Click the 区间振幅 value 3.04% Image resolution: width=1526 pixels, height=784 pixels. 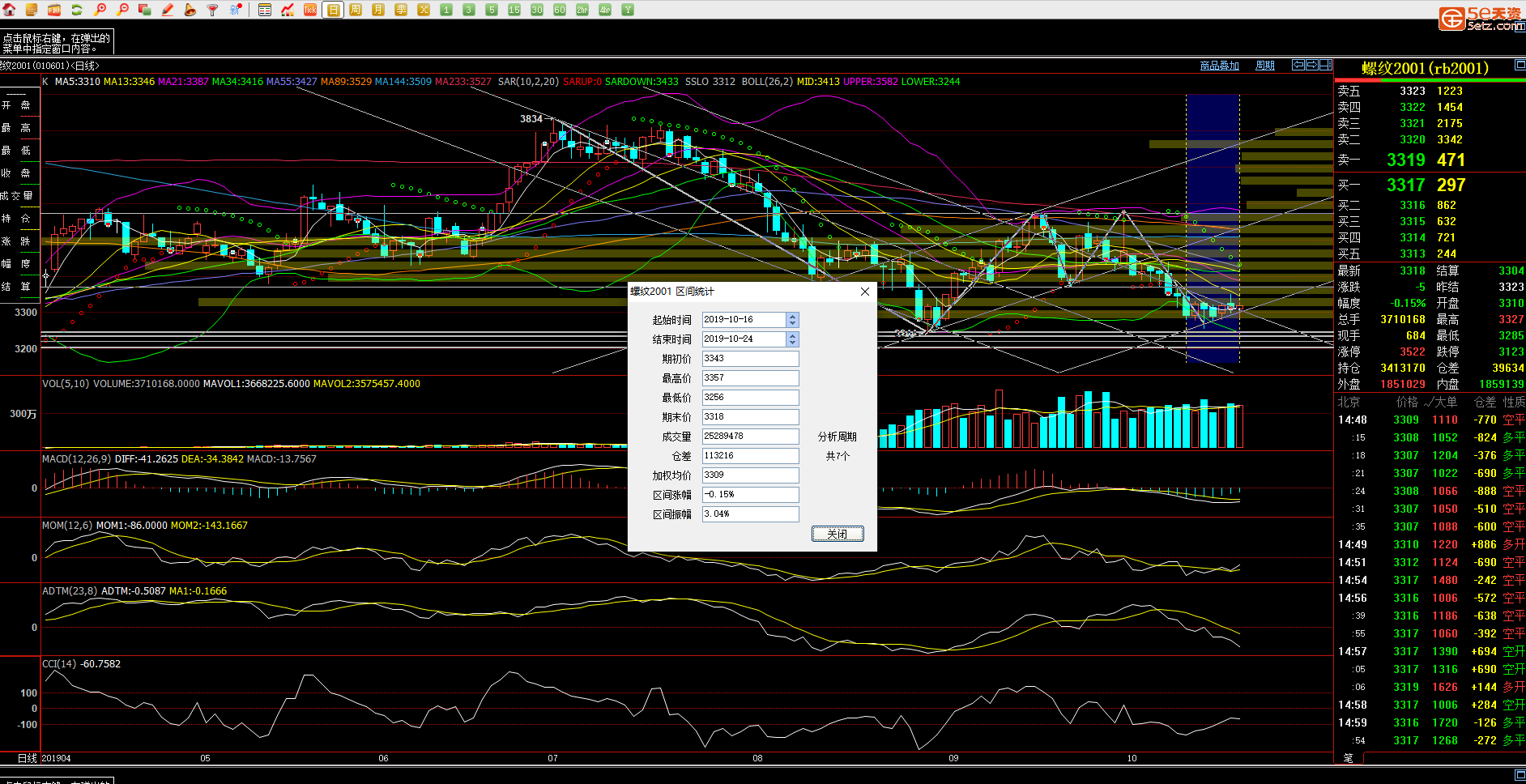tap(750, 514)
